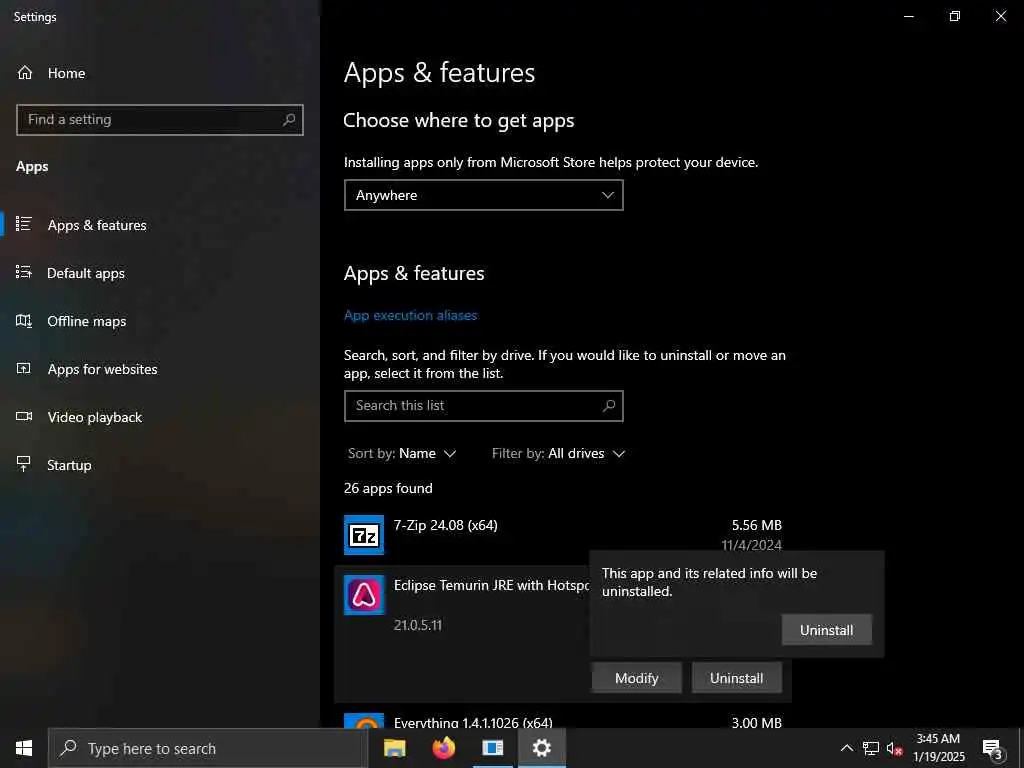Open File Explorer from taskbar
Viewport: 1024px width, 768px height.
click(x=394, y=748)
